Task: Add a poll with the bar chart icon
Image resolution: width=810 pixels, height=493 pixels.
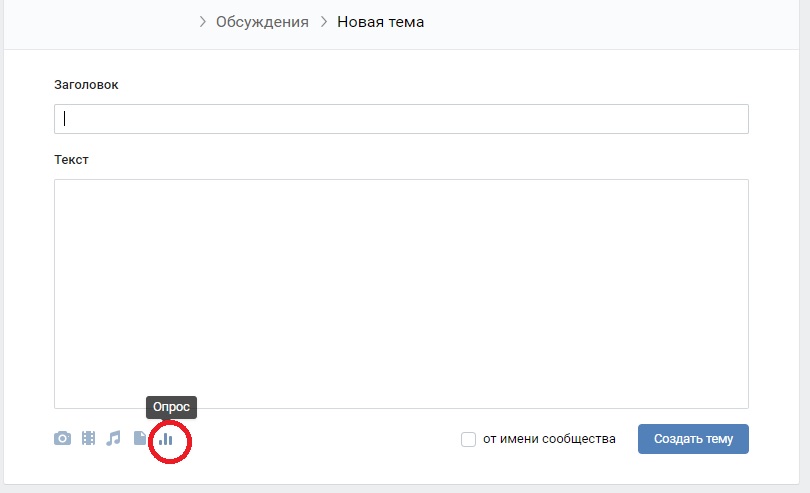Action: [x=166, y=439]
